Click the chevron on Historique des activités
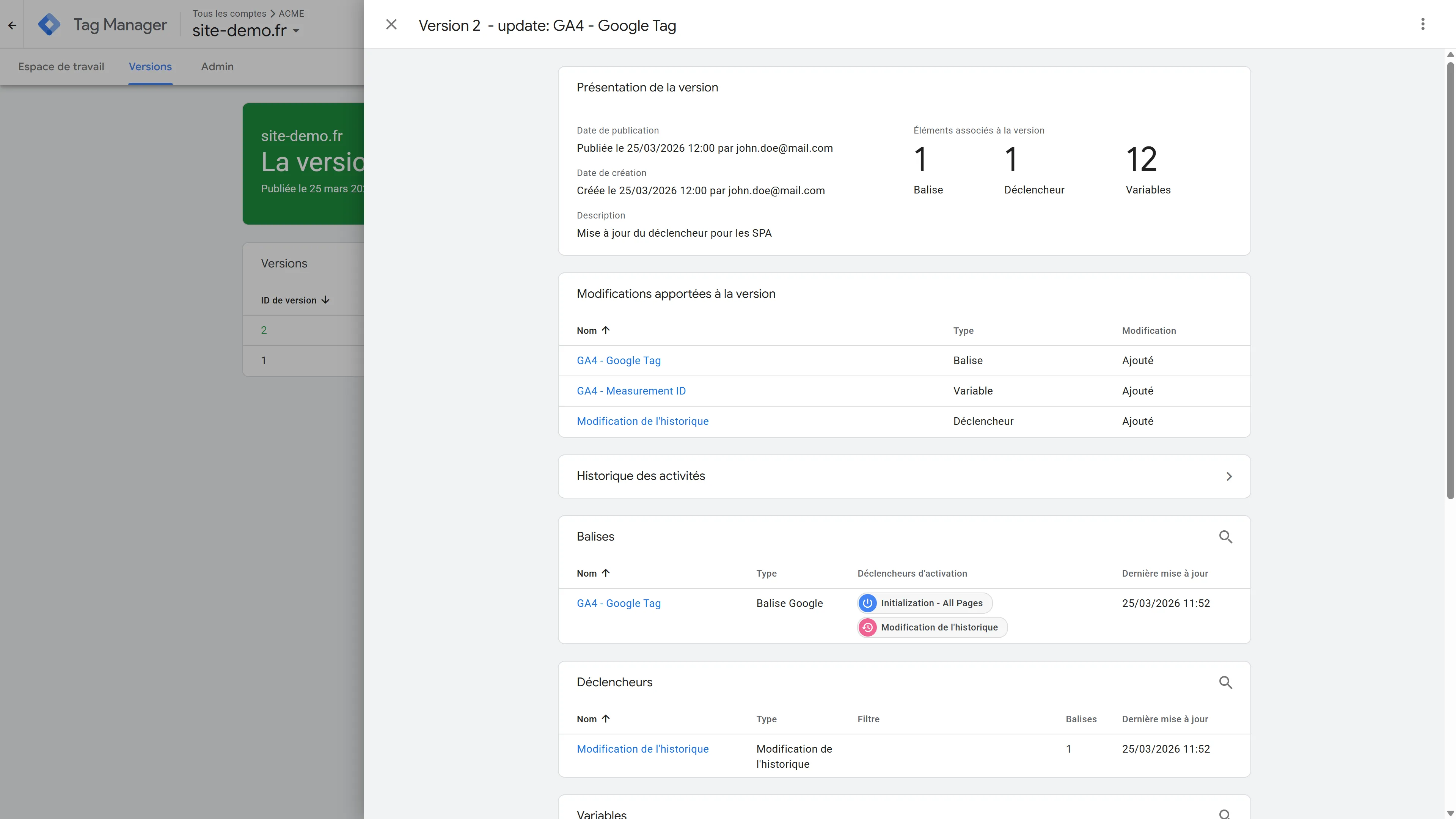Screen dimensions: 1456x819 pos(1229,476)
